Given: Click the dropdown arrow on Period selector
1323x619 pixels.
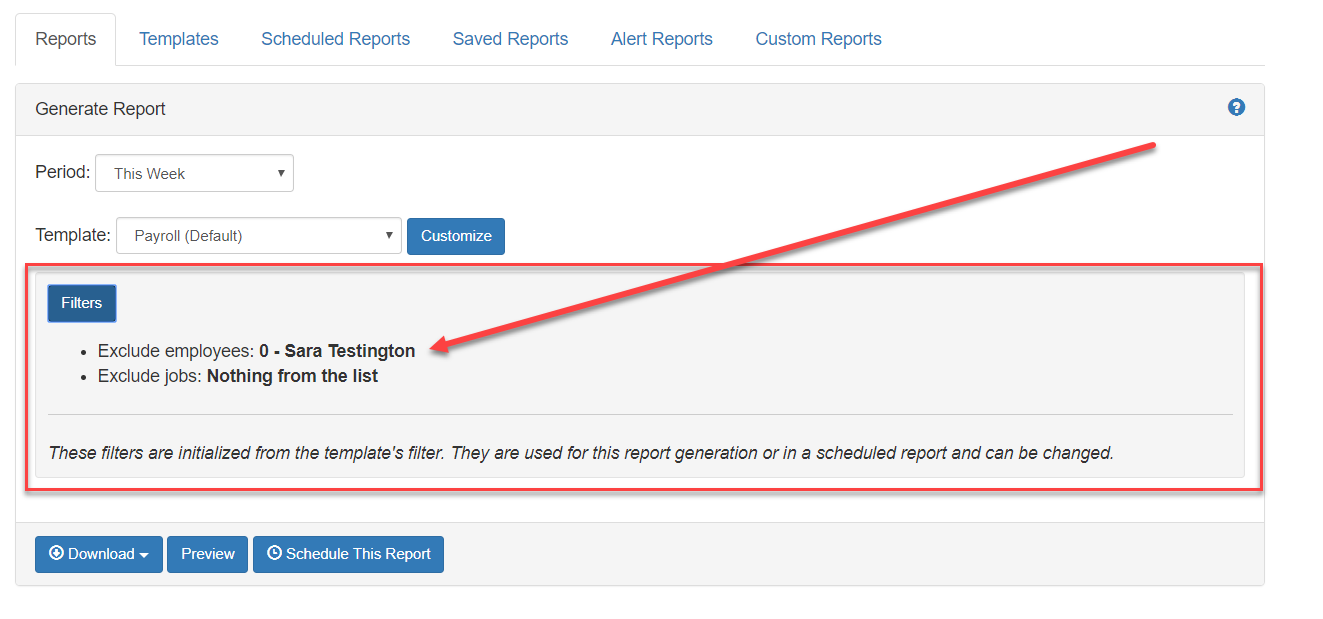Looking at the screenshot, I should coord(280,173).
